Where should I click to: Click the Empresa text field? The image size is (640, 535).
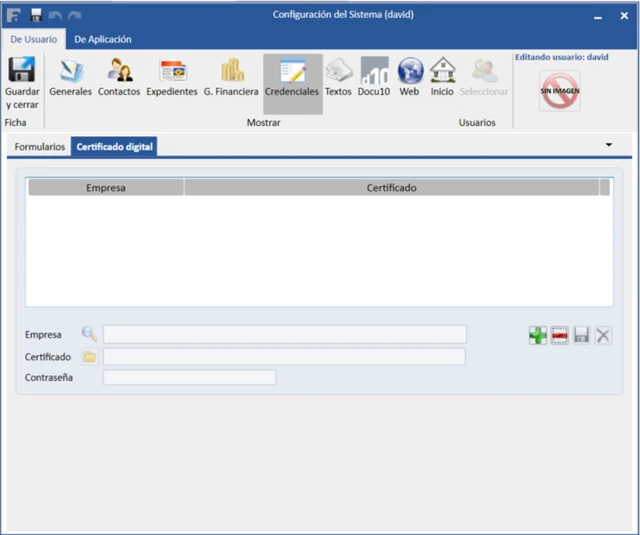(284, 334)
